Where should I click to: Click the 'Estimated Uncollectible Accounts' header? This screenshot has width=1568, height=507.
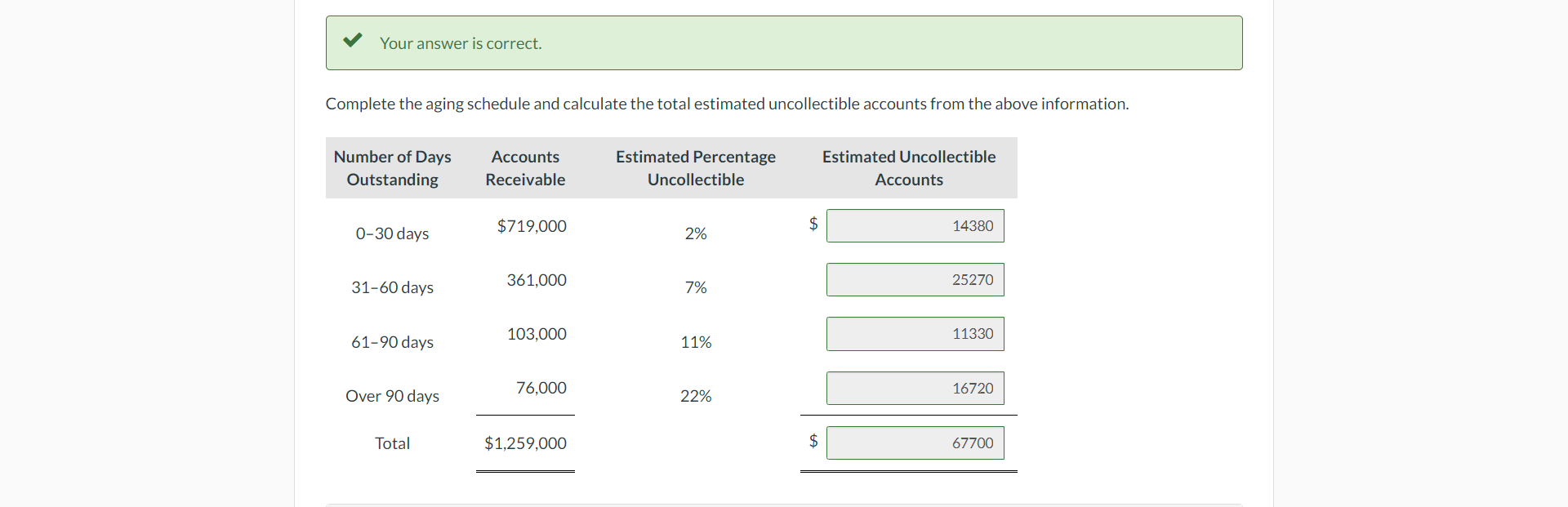coord(909,168)
